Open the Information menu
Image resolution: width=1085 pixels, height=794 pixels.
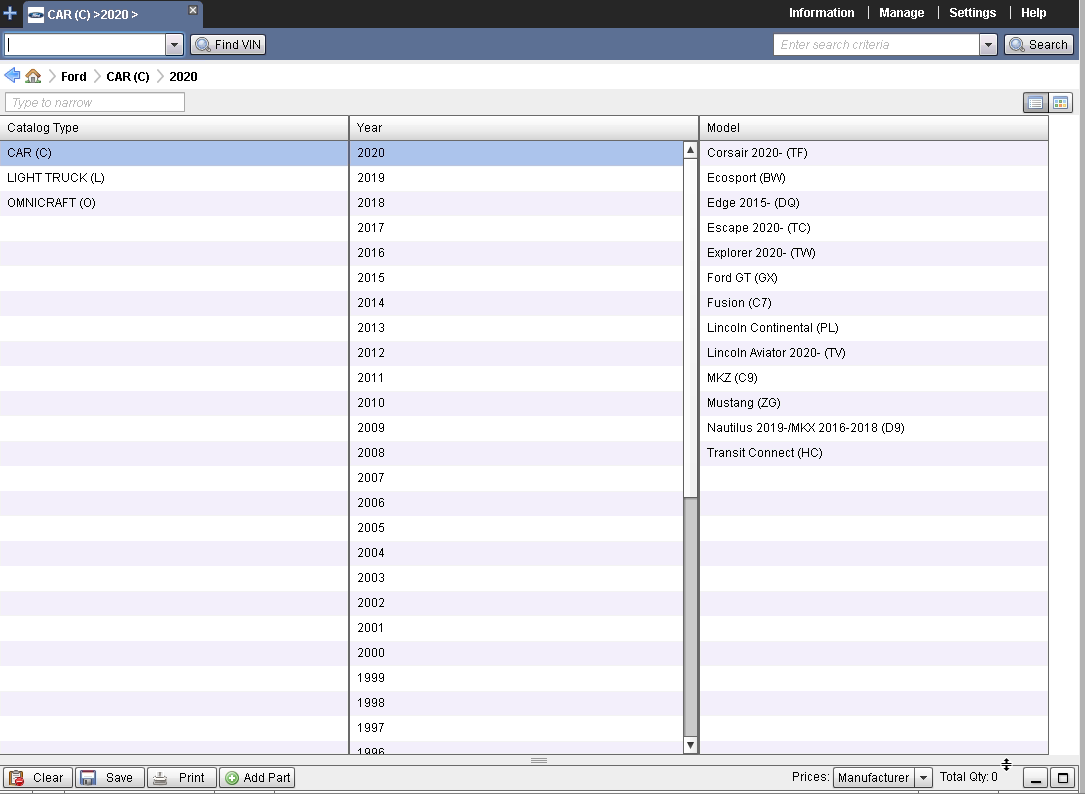(x=821, y=13)
